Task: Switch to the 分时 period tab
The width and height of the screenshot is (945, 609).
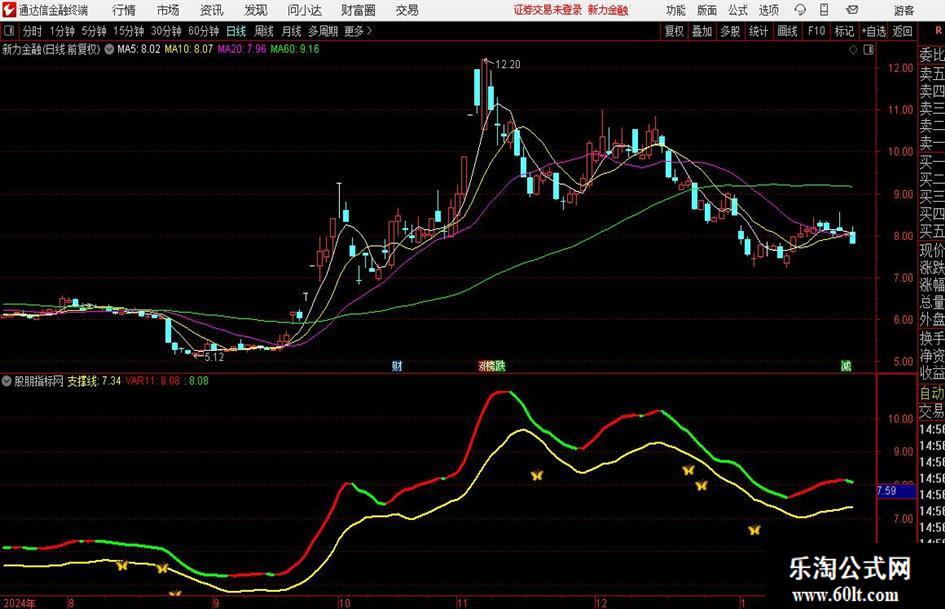Action: click(32, 31)
